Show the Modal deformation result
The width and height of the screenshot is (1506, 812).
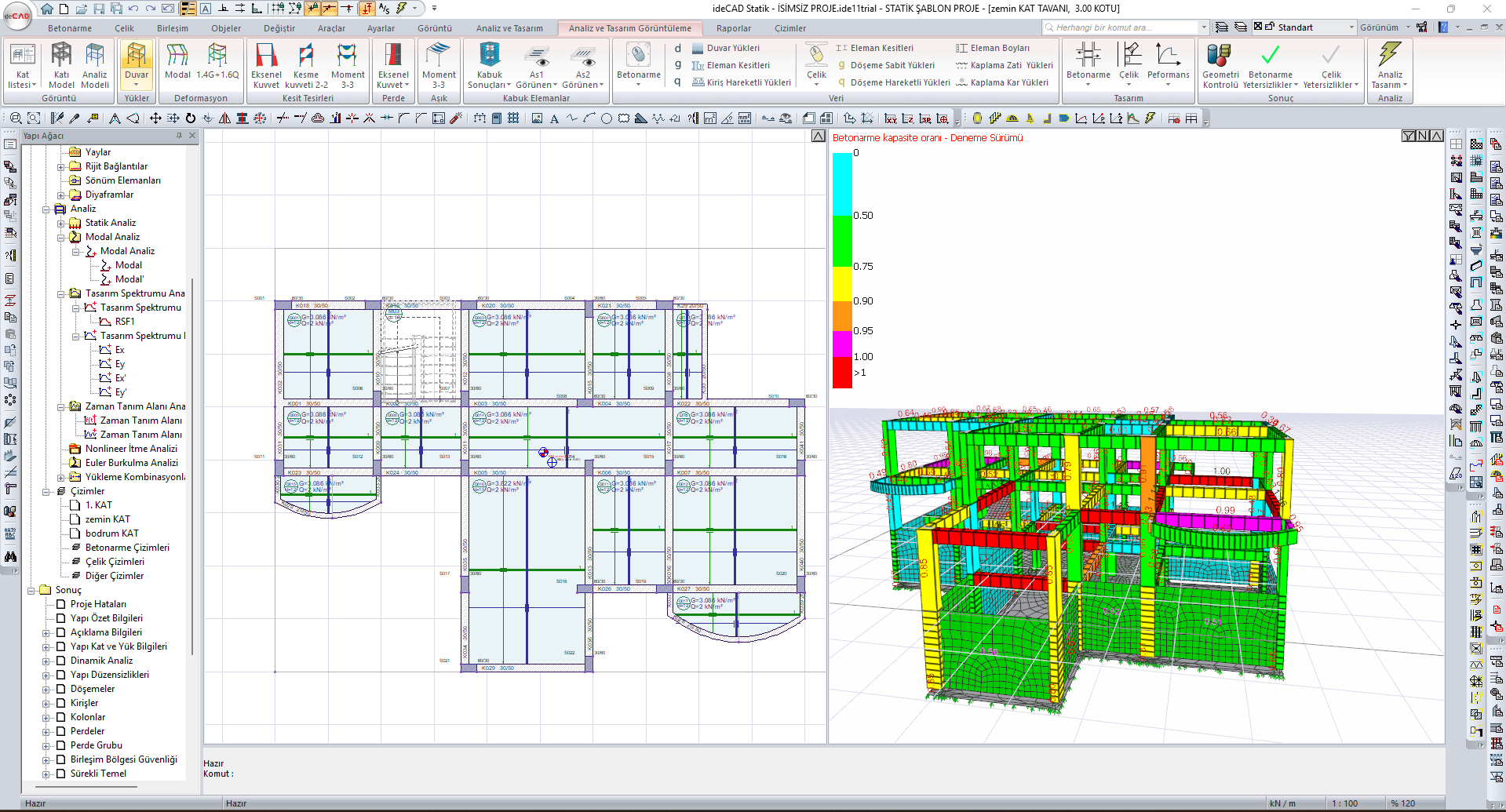click(x=177, y=61)
